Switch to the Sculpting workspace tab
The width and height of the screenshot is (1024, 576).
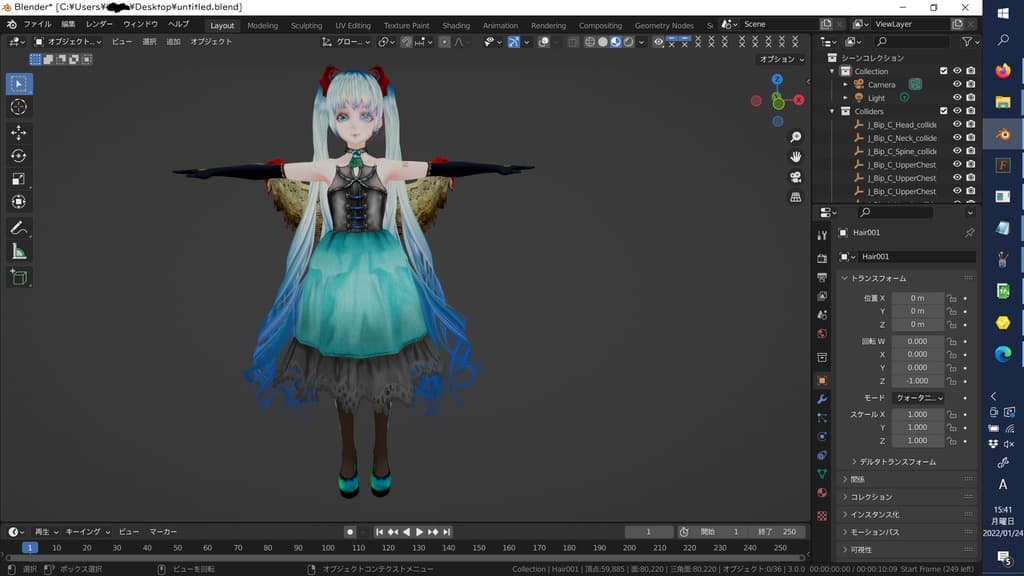[306, 26]
